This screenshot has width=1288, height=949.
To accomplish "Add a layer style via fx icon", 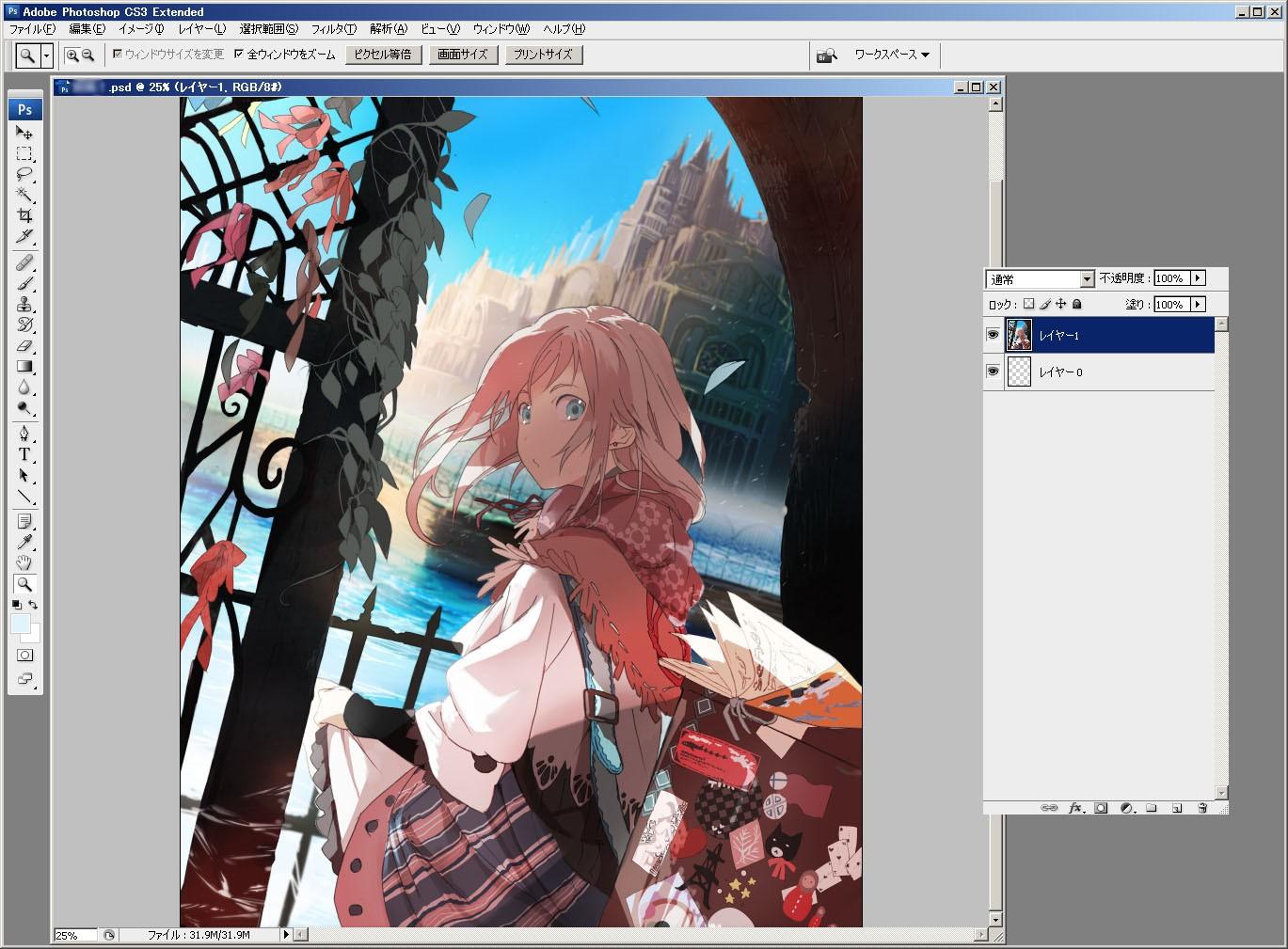I will click(1075, 808).
